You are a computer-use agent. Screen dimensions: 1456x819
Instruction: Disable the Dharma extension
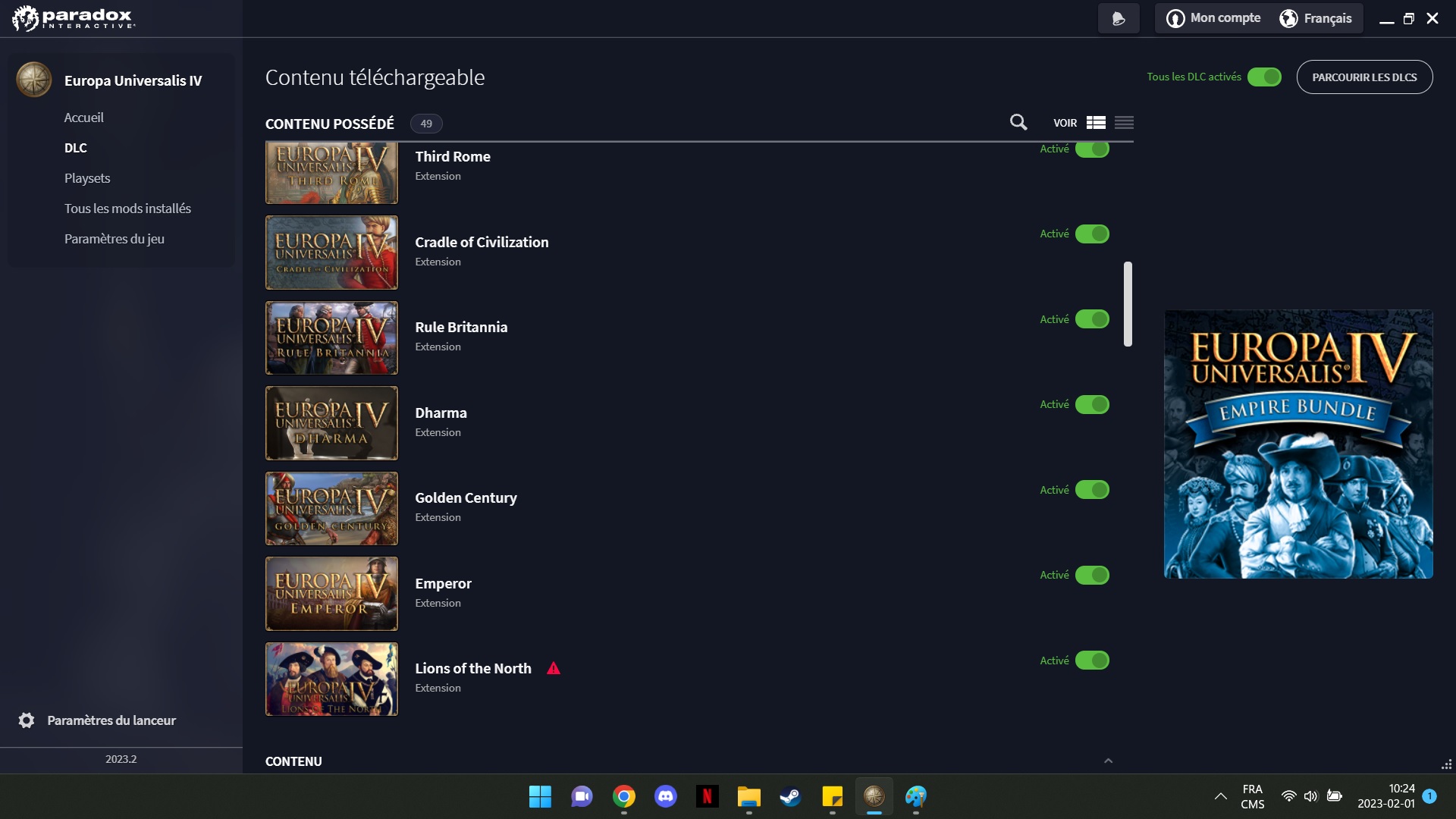click(x=1092, y=405)
